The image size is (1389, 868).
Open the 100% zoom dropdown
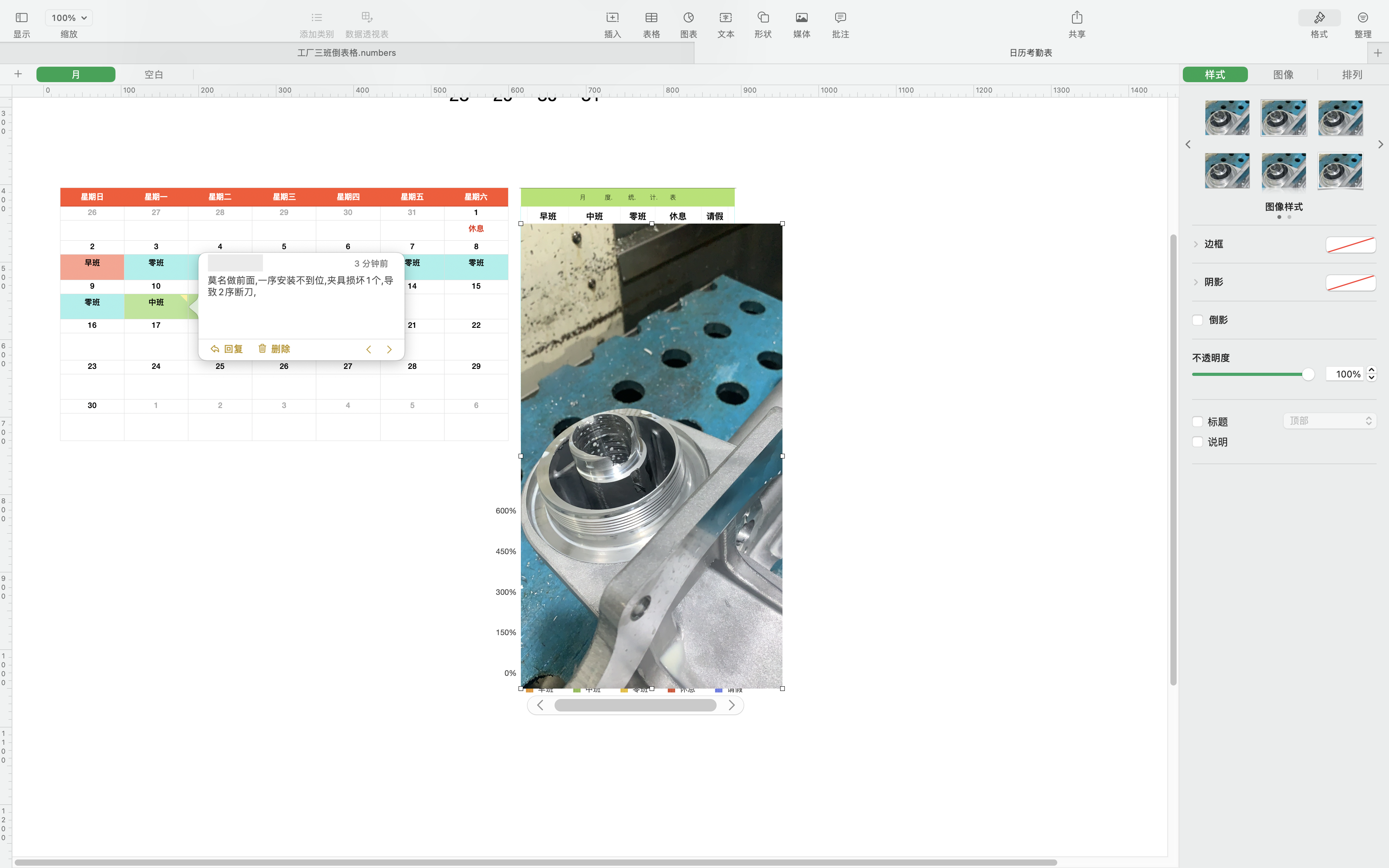point(69,18)
